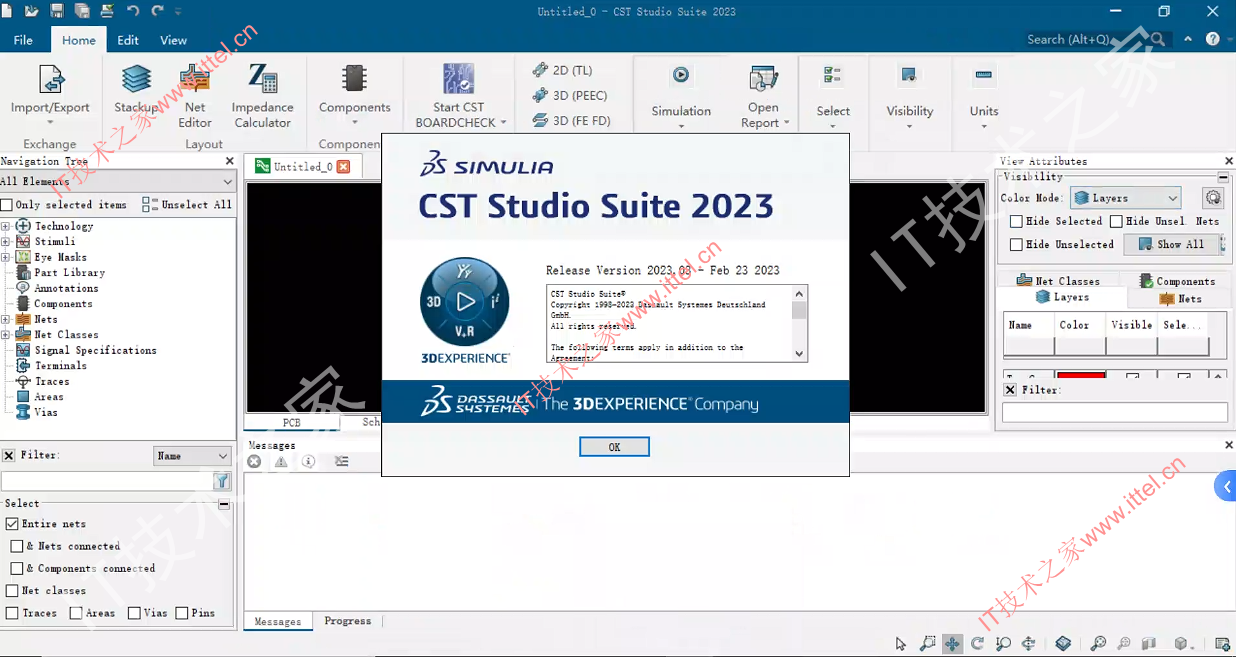Switch to the Progress tab
1236x657 pixels.
(348, 621)
